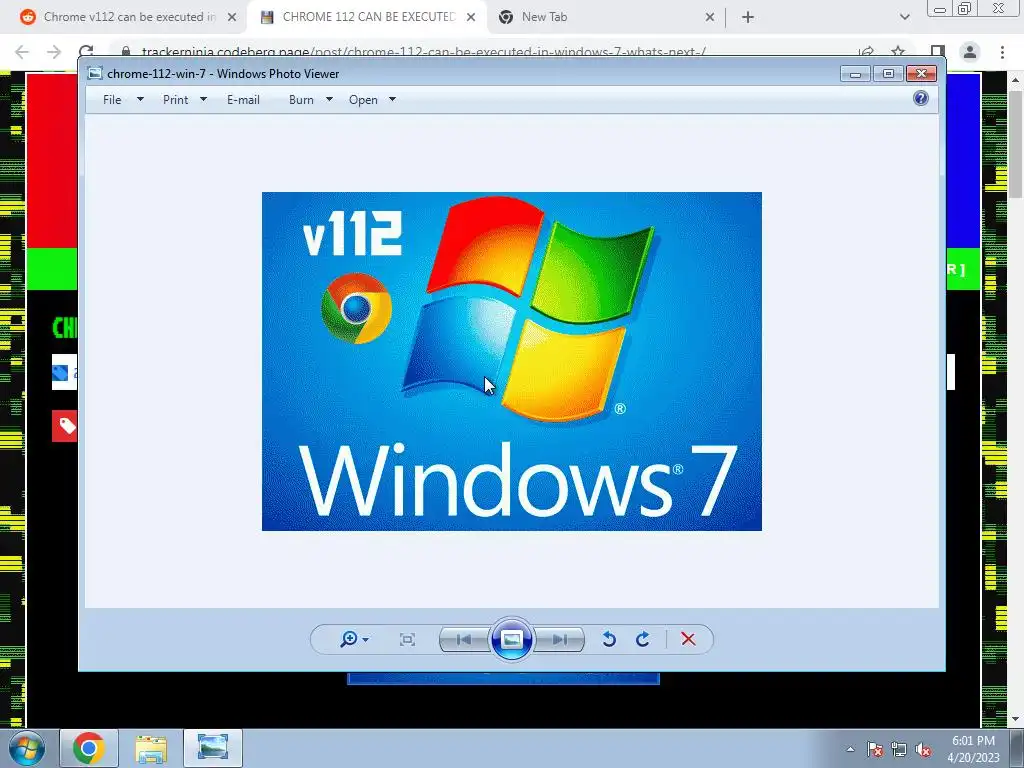Expand the File menu dropdown arrow

click(x=140, y=99)
